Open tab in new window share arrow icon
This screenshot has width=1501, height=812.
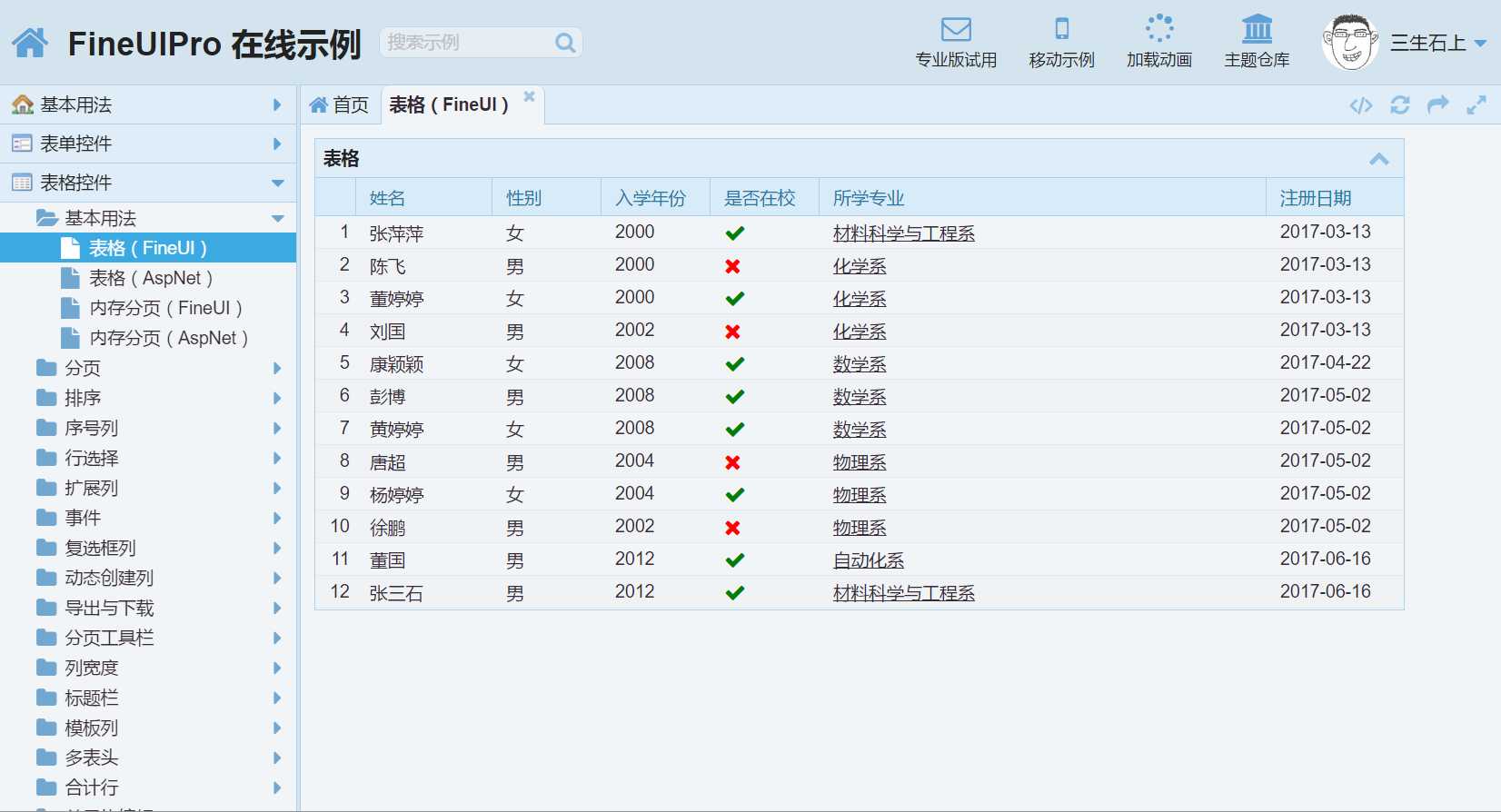[x=1438, y=105]
